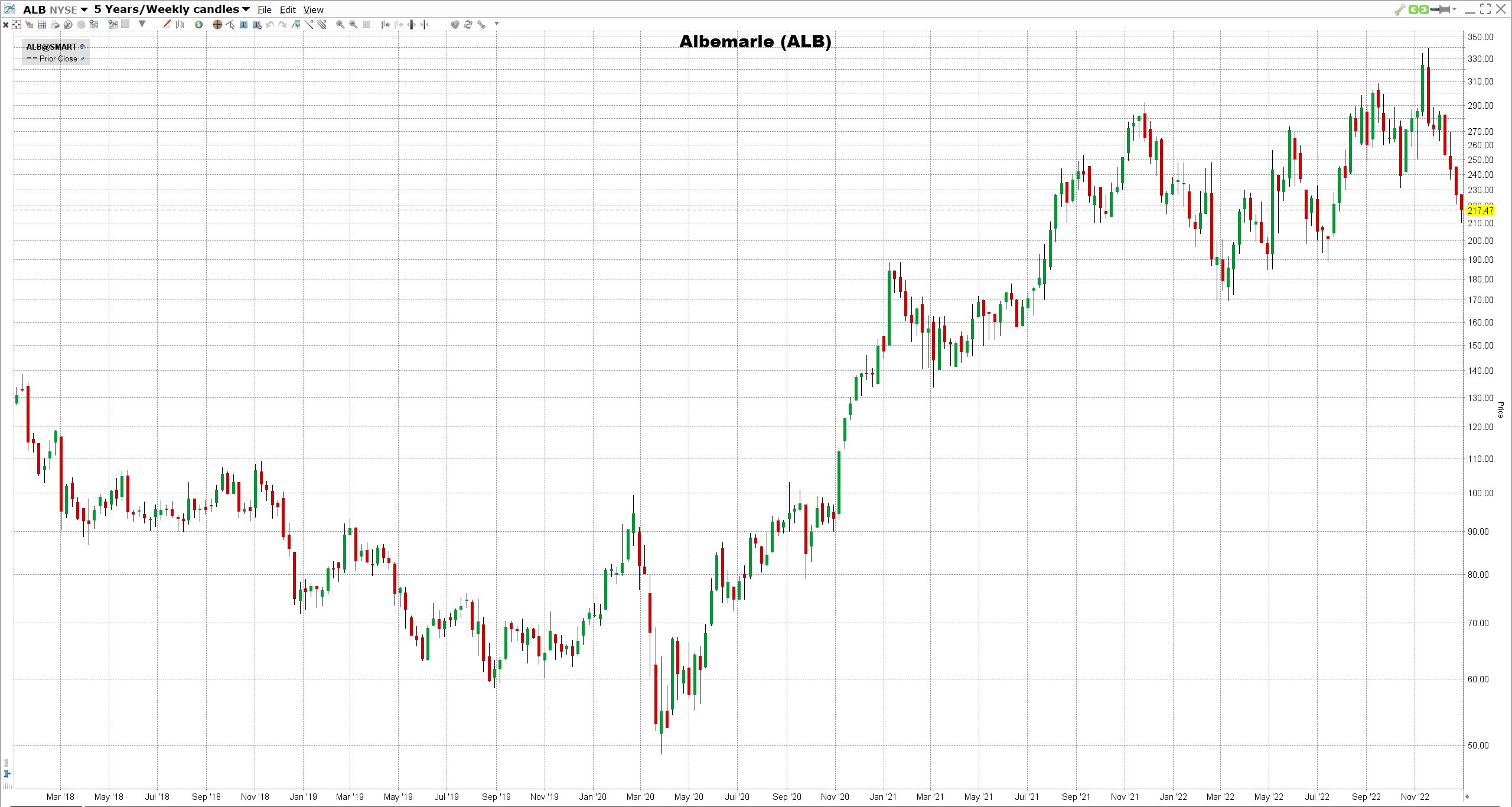Click the Mar '18 date axis label
This screenshot has height=807, width=1512.
[60, 796]
